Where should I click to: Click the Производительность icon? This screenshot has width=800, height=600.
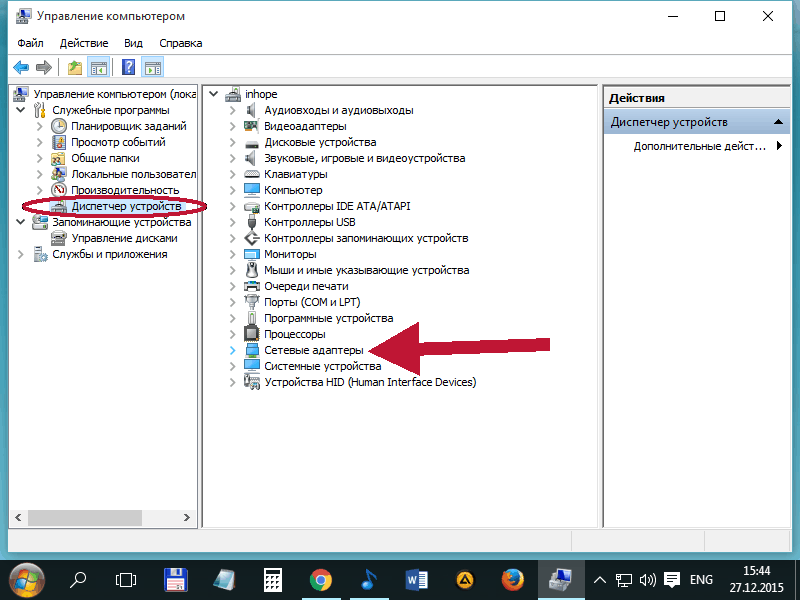59,190
